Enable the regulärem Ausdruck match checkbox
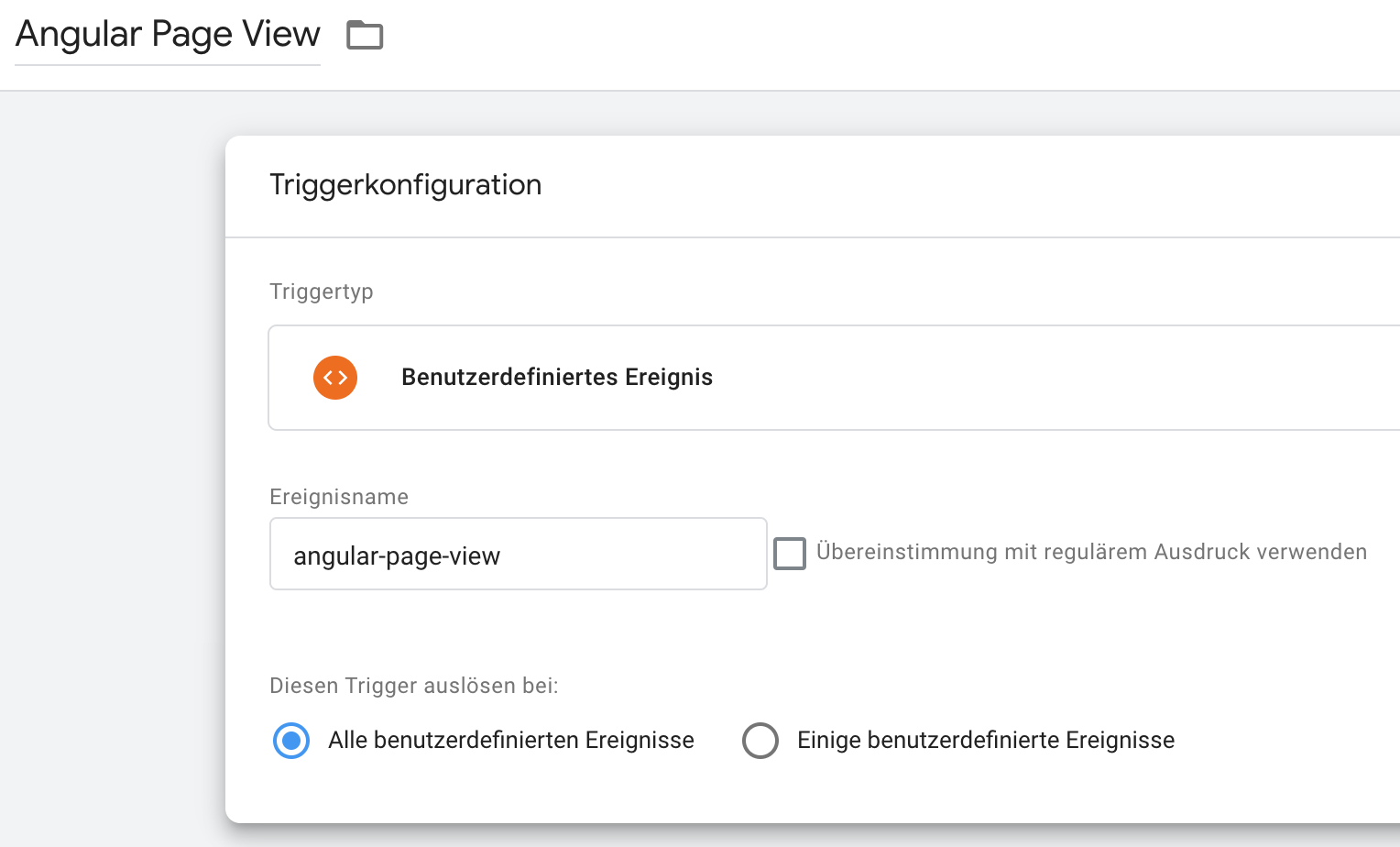Screen dimensions: 1400x847 click(x=790, y=554)
